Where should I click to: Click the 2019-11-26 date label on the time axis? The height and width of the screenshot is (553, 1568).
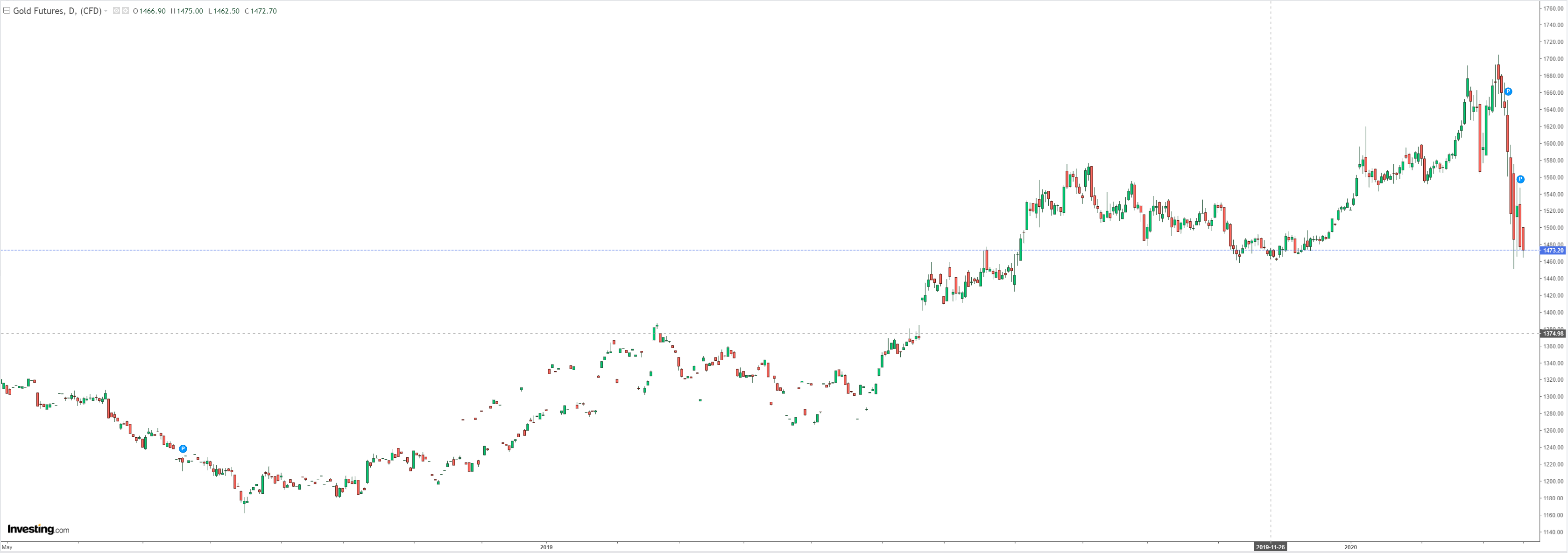tap(1271, 547)
